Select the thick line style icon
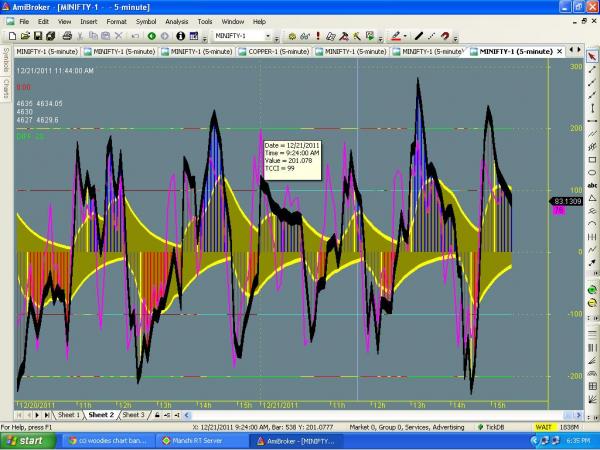This screenshot has height=450, width=600. click(419, 36)
